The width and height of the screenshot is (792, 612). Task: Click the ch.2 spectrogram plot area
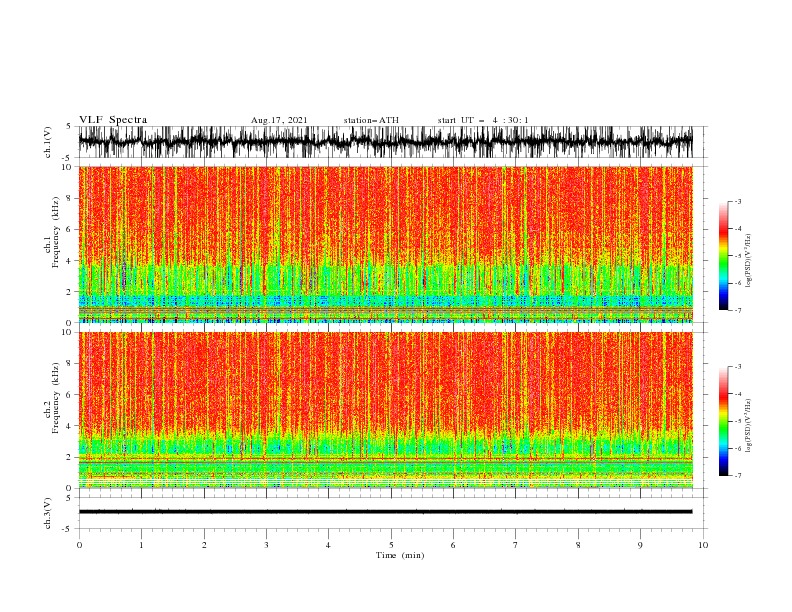[x=385, y=410]
